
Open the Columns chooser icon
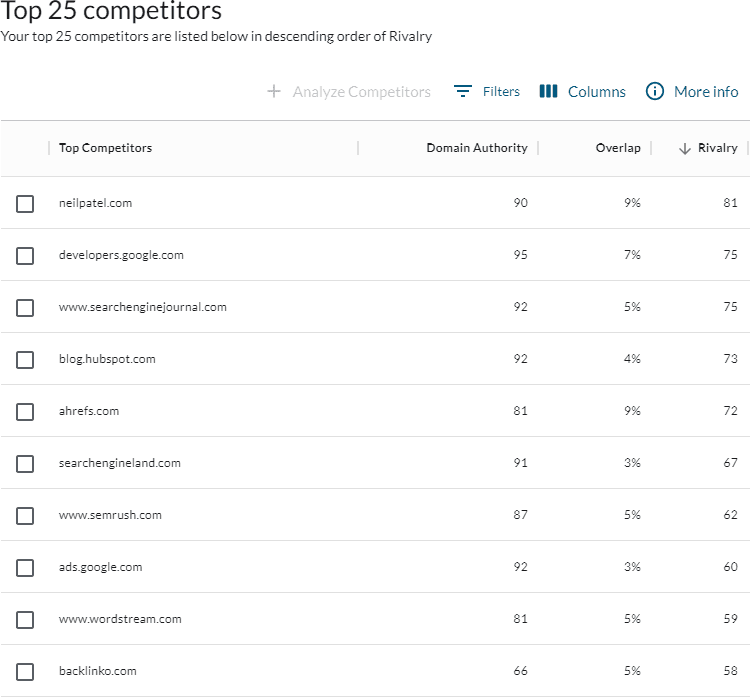pos(548,91)
